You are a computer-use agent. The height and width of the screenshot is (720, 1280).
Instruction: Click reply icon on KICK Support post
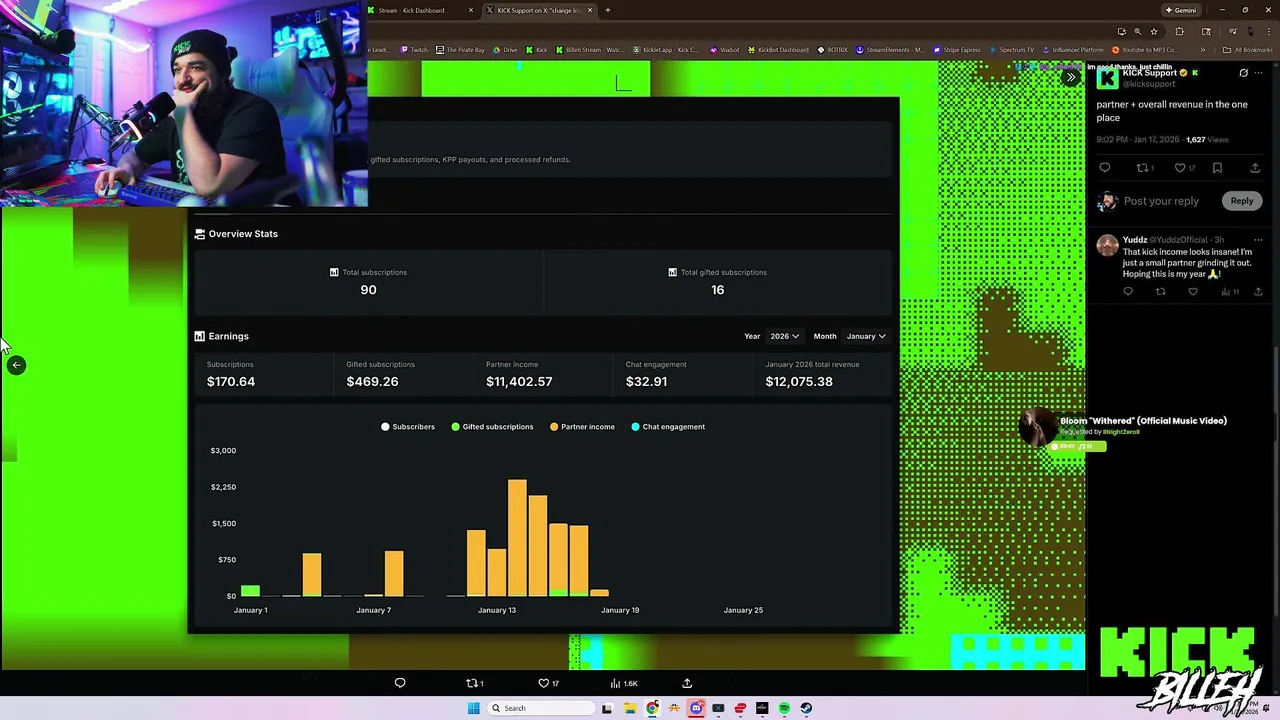pos(1105,168)
